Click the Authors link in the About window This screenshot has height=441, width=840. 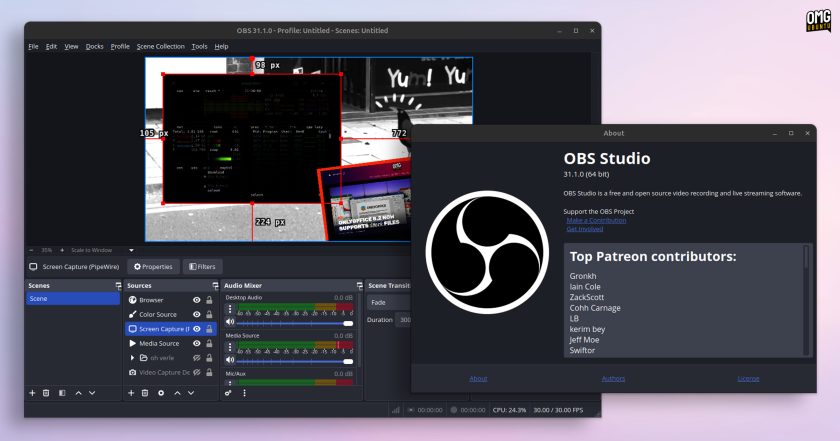tap(613, 378)
